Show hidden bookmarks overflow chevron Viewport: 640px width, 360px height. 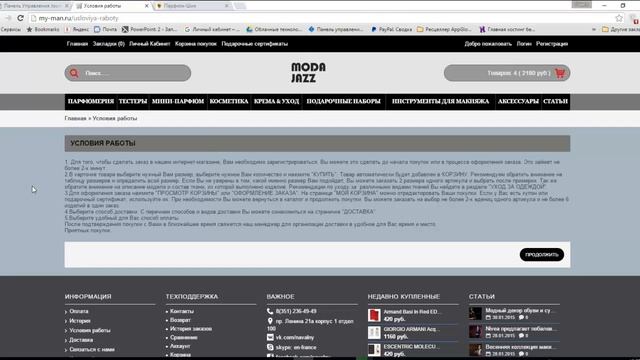click(x=593, y=29)
